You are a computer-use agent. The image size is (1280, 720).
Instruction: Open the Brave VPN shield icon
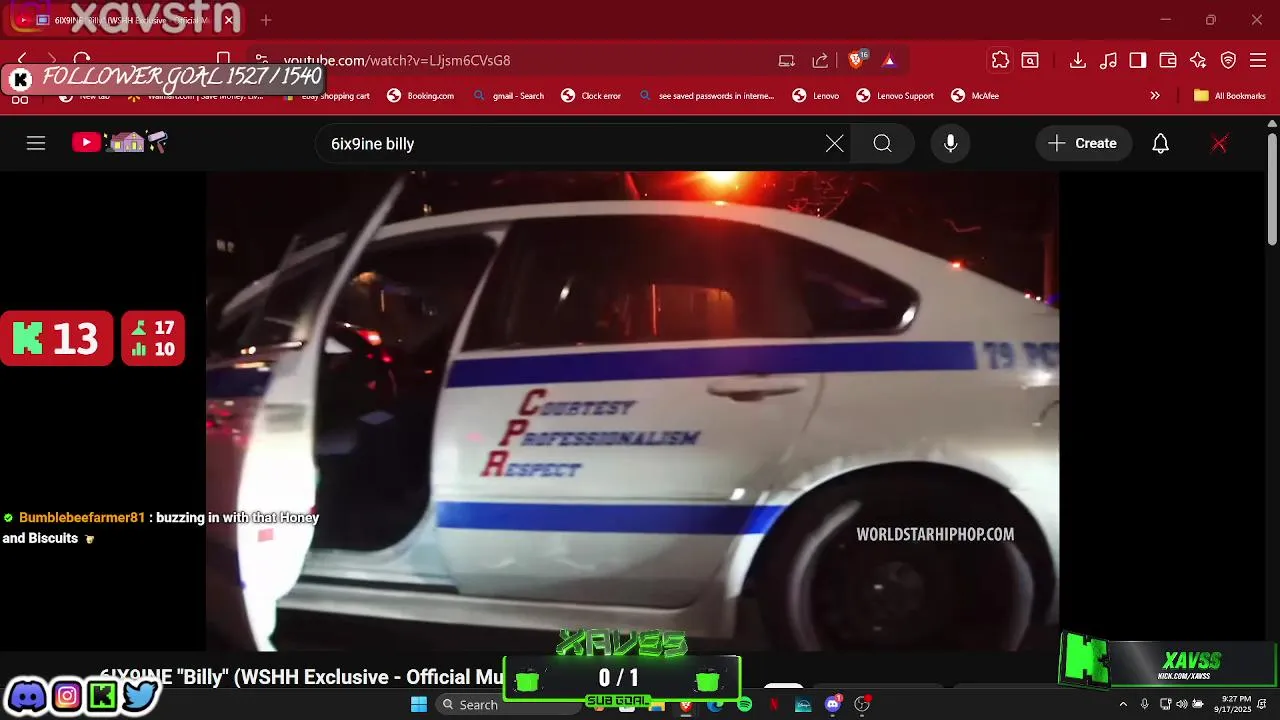1228,60
